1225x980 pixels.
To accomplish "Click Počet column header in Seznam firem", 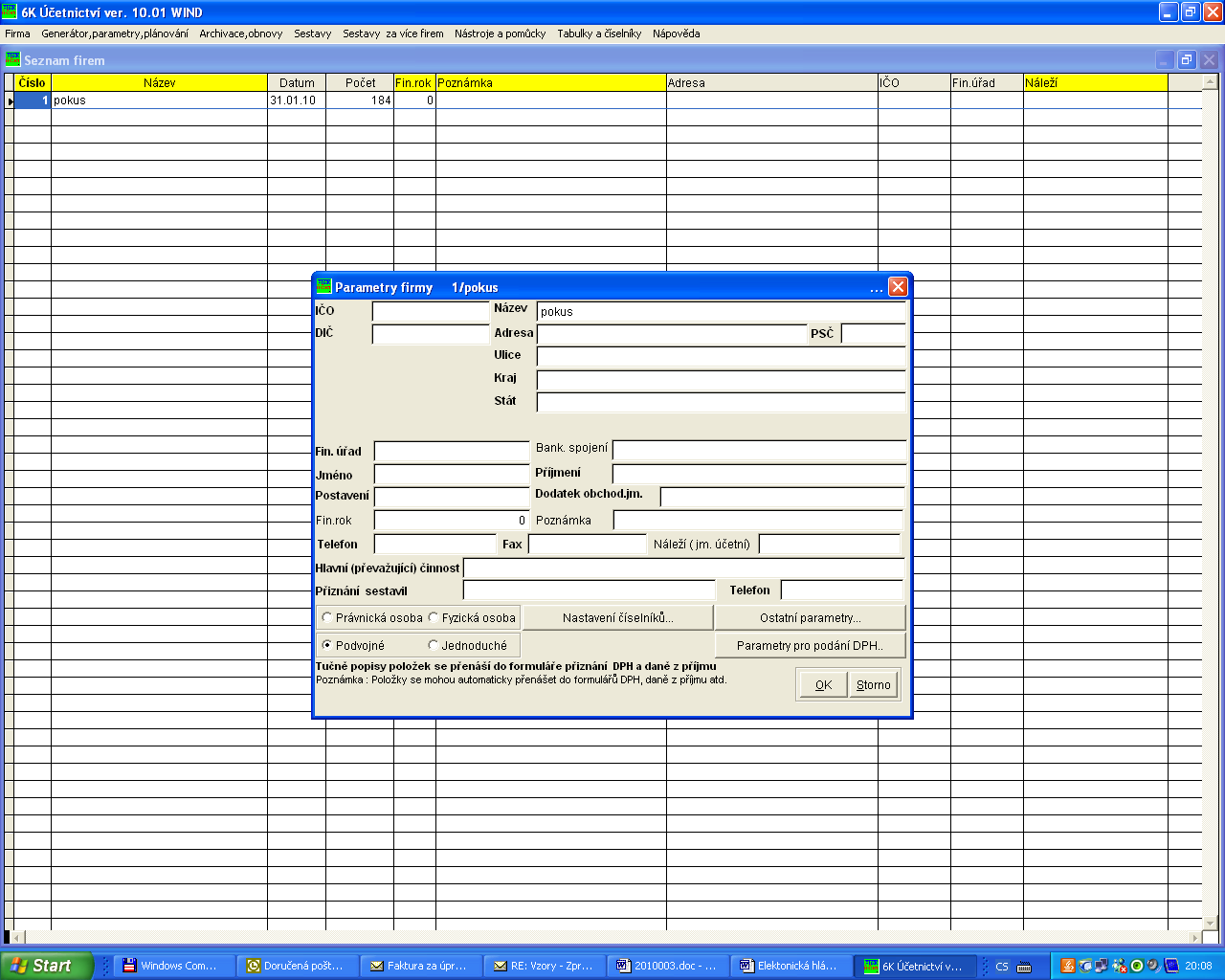I will (360, 83).
